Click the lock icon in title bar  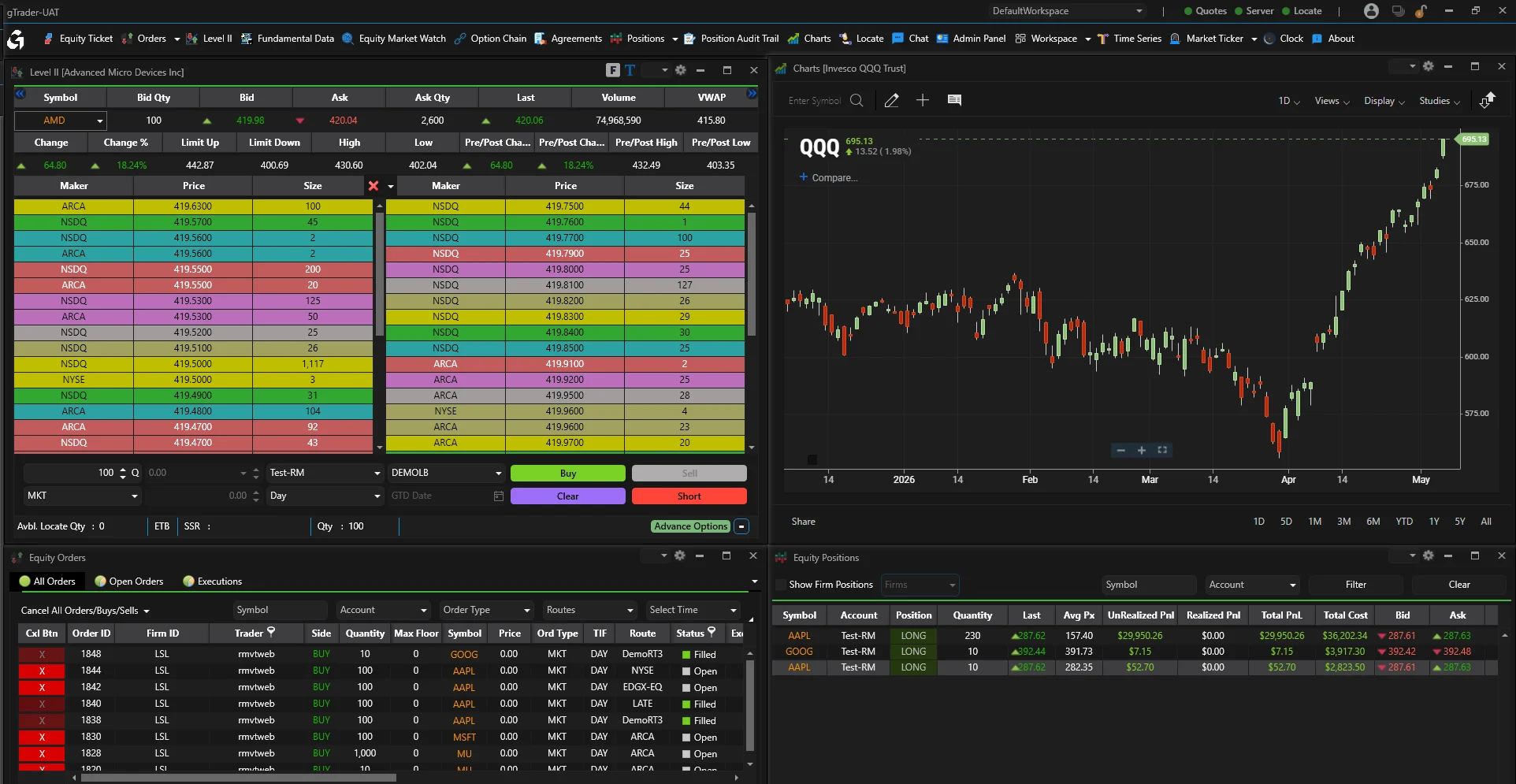pyautogui.click(x=1421, y=11)
